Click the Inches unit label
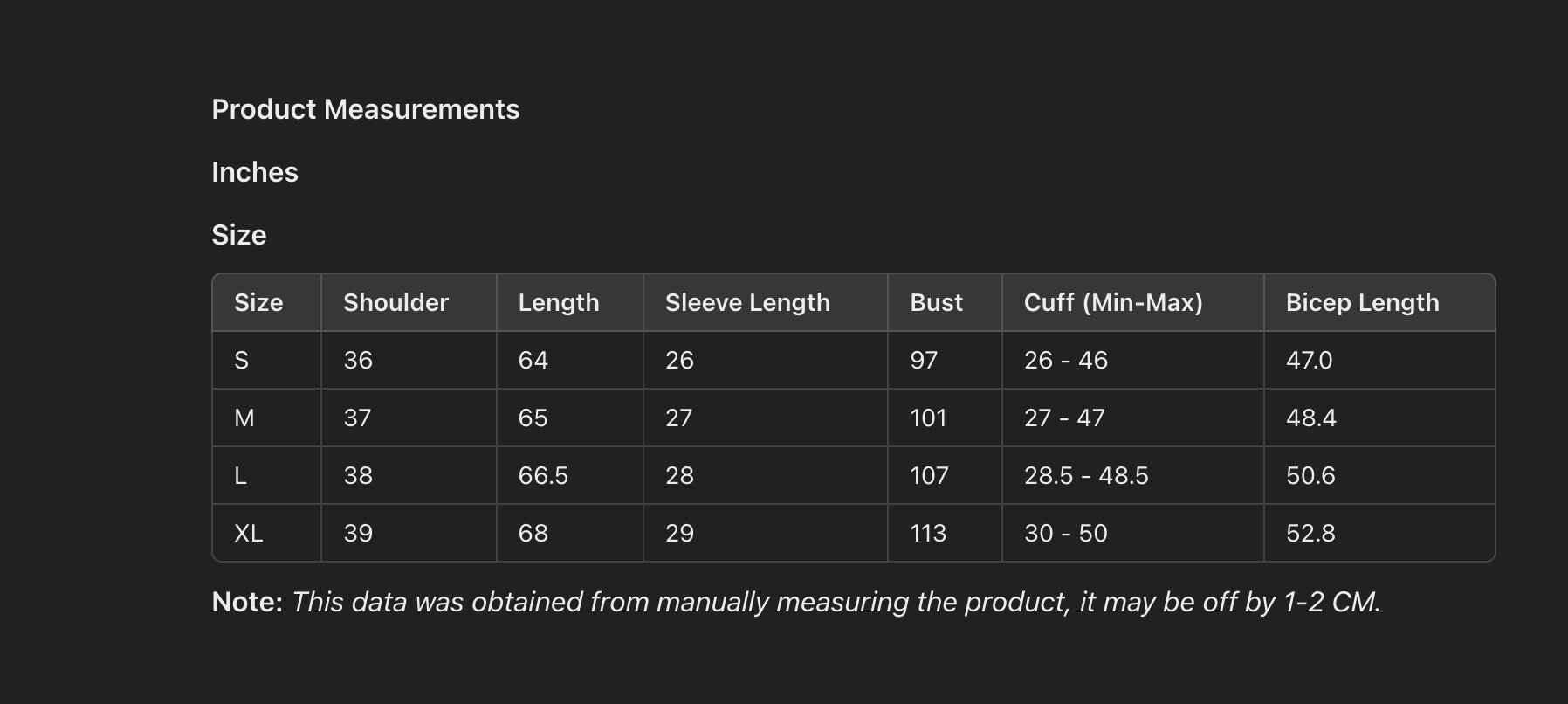Screen dimensions: 1568x704 [x=255, y=172]
